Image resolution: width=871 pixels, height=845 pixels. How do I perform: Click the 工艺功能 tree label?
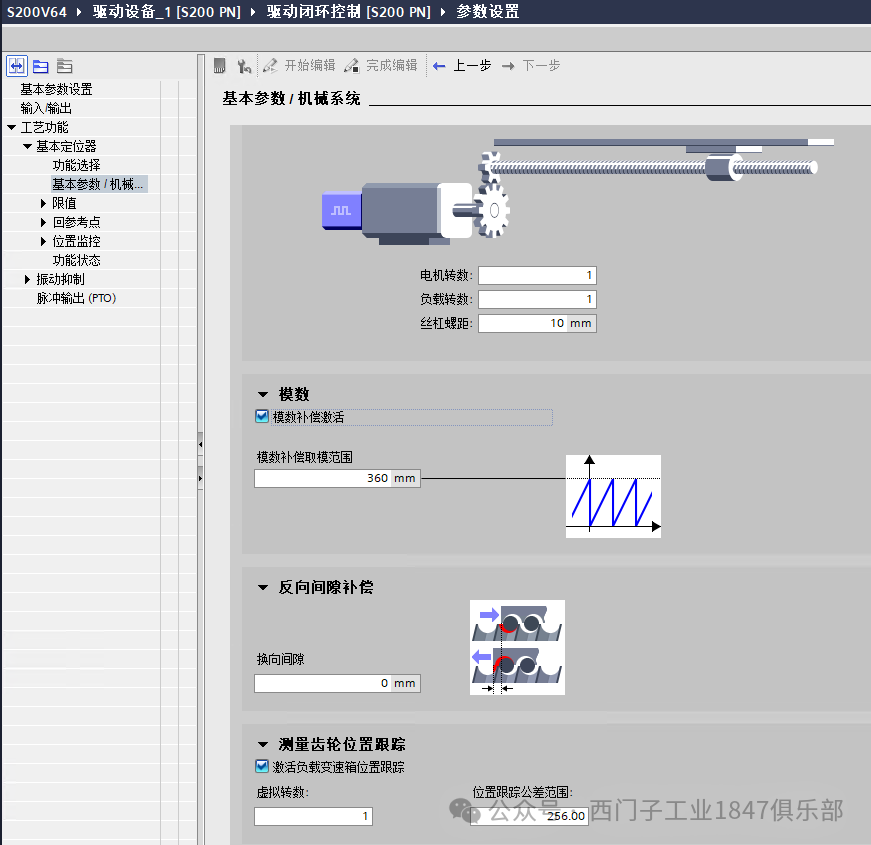tap(44, 127)
